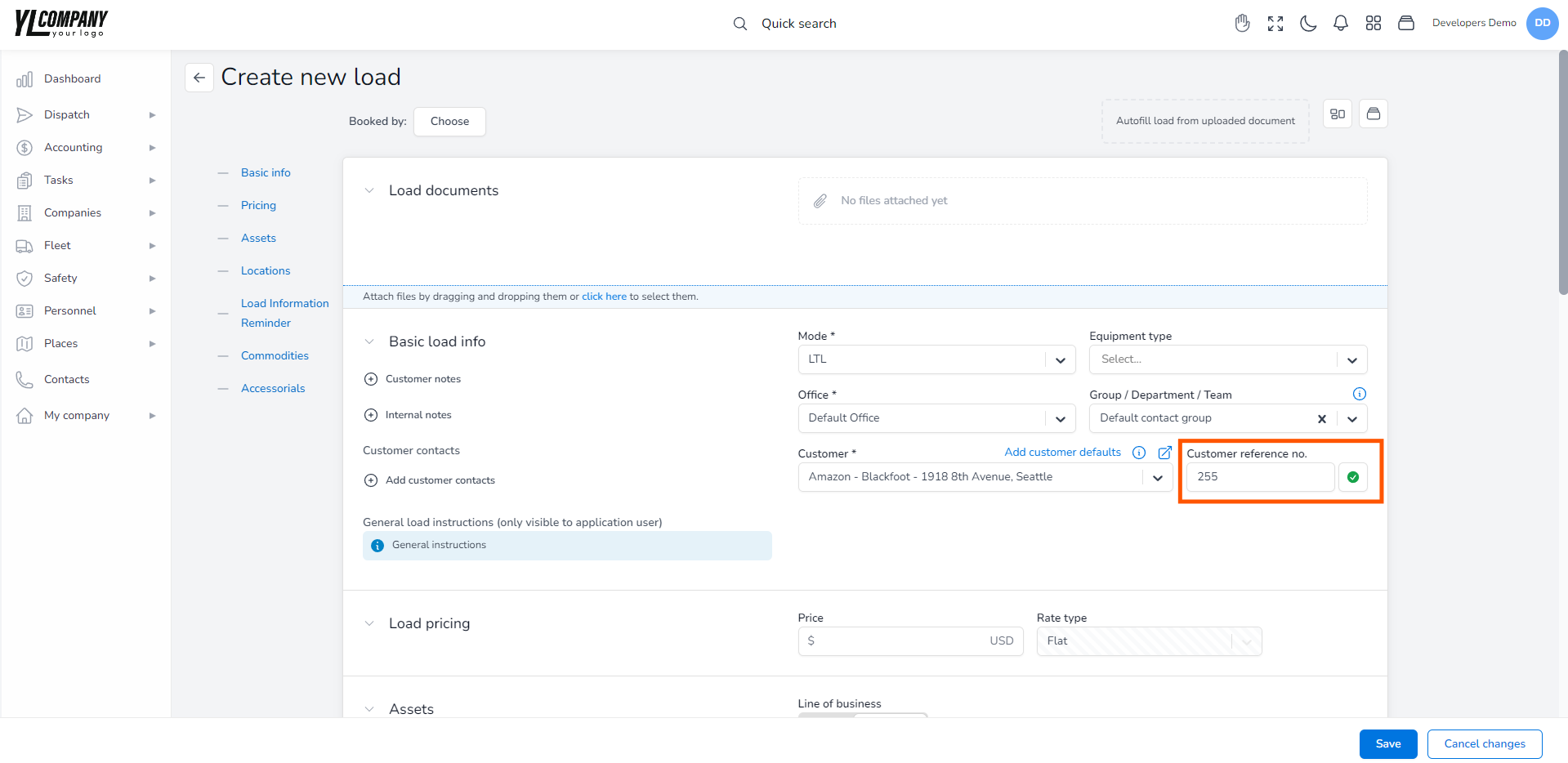Click Cancel changes button
This screenshot has height=763, width=1568.
[x=1485, y=744]
